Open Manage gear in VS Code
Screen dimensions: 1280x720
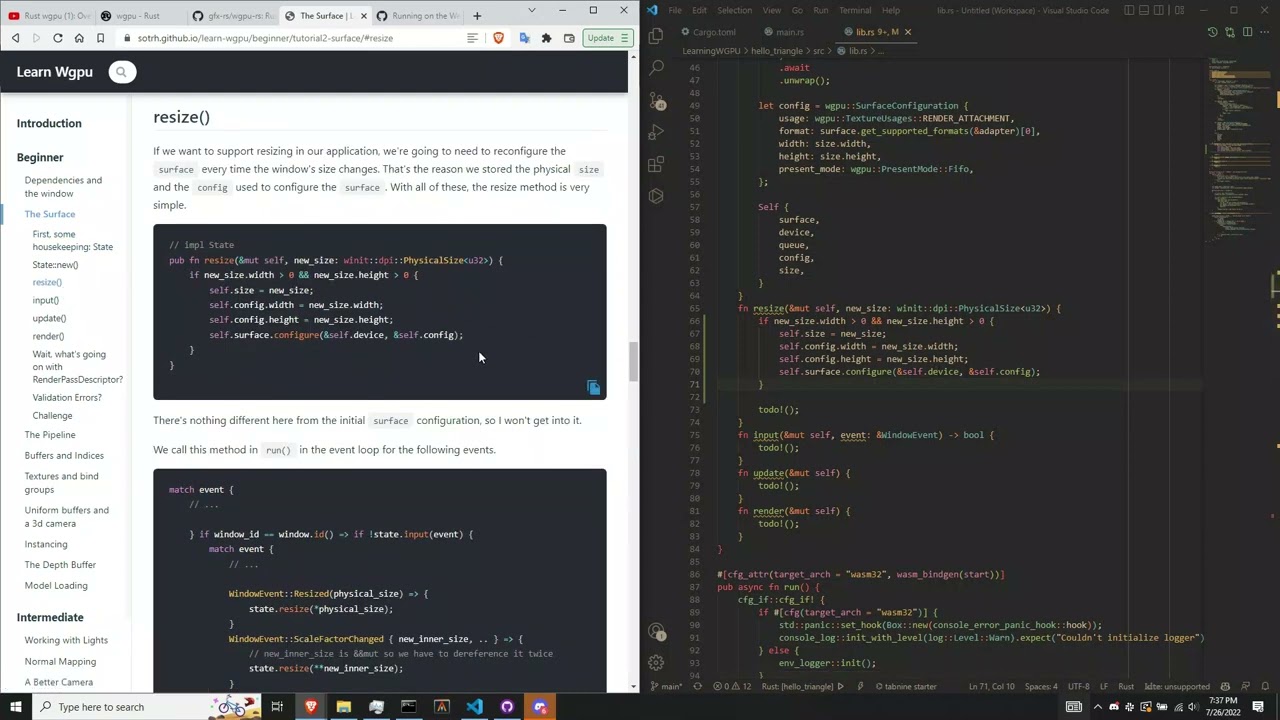pos(656,662)
